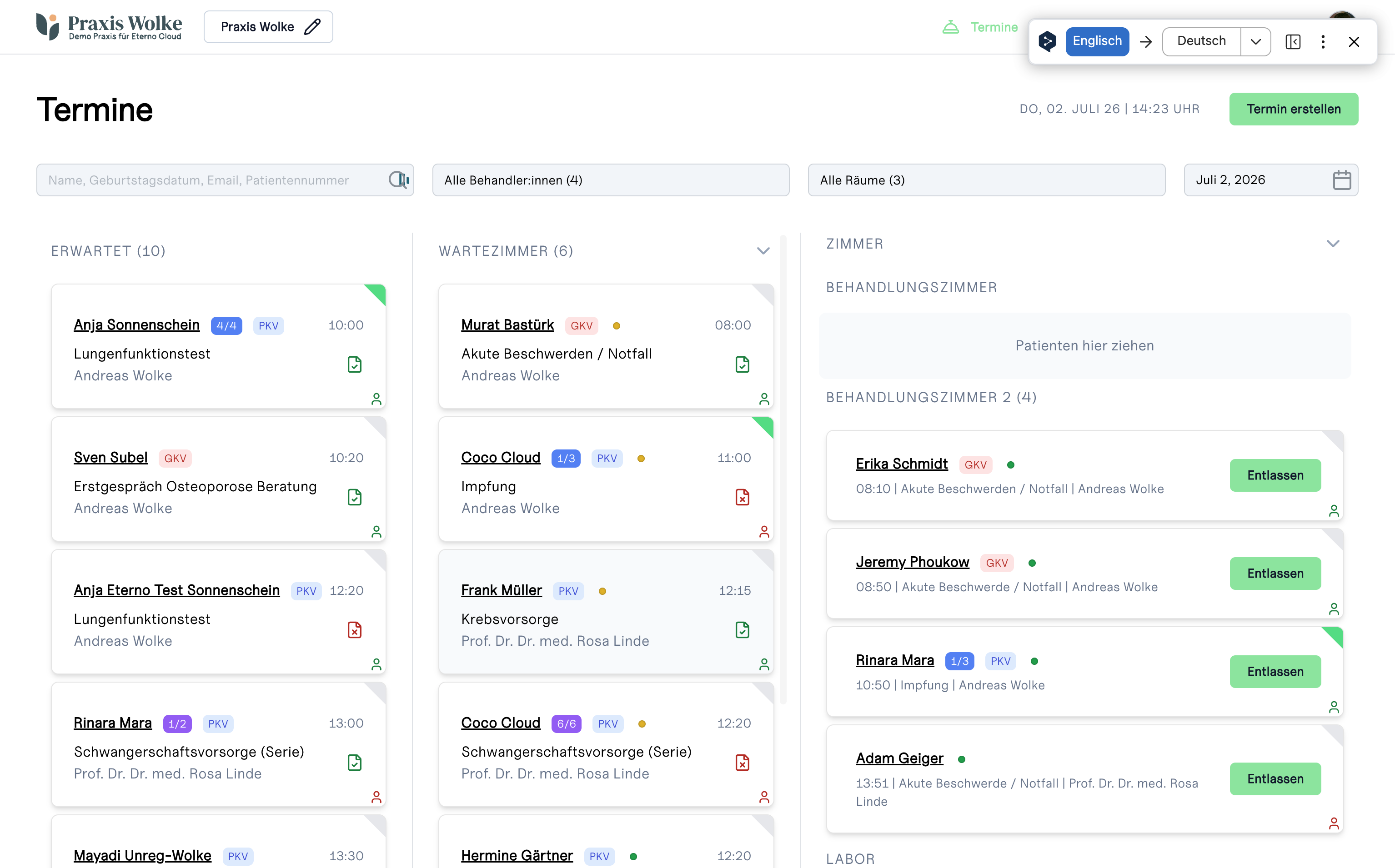This screenshot has width=1395, height=868.
Task: Toggle translator side panel icon
Action: 1293,41
